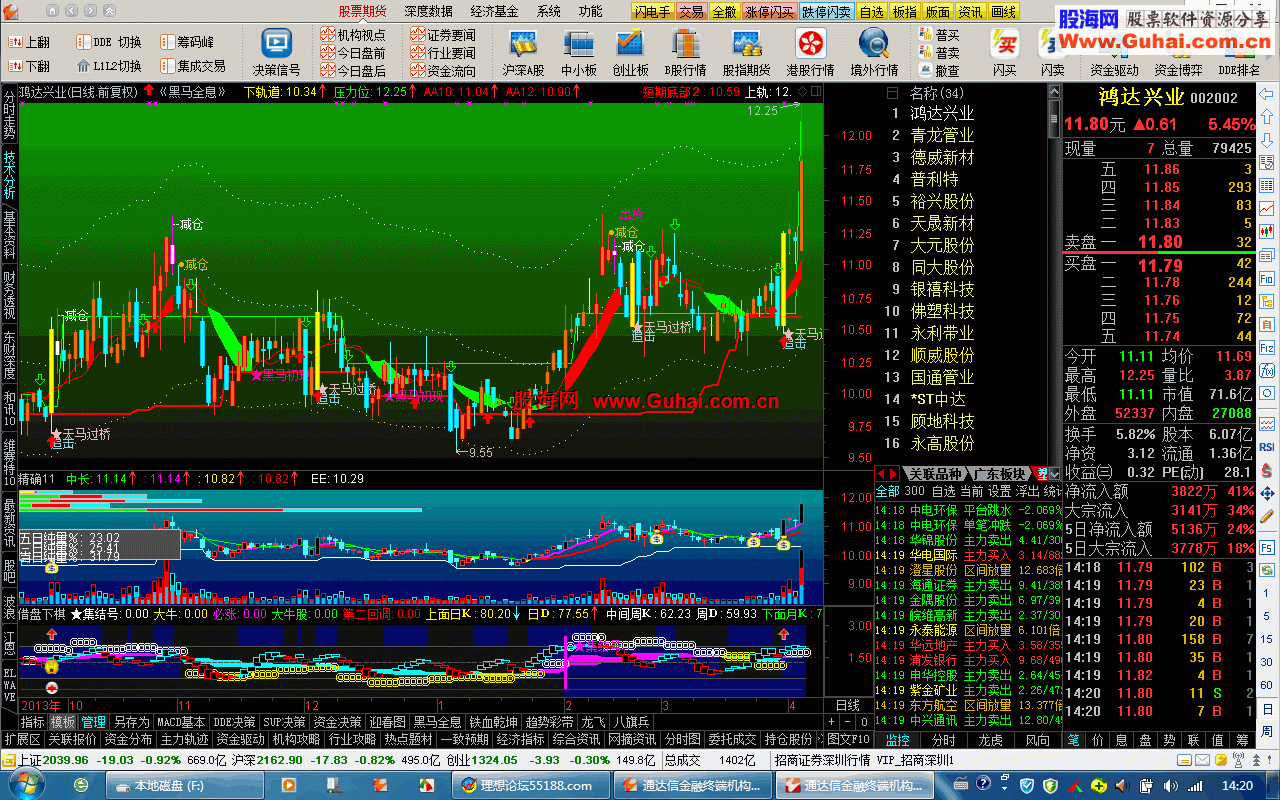Open the 决策信号 toolbar icon

(276, 52)
